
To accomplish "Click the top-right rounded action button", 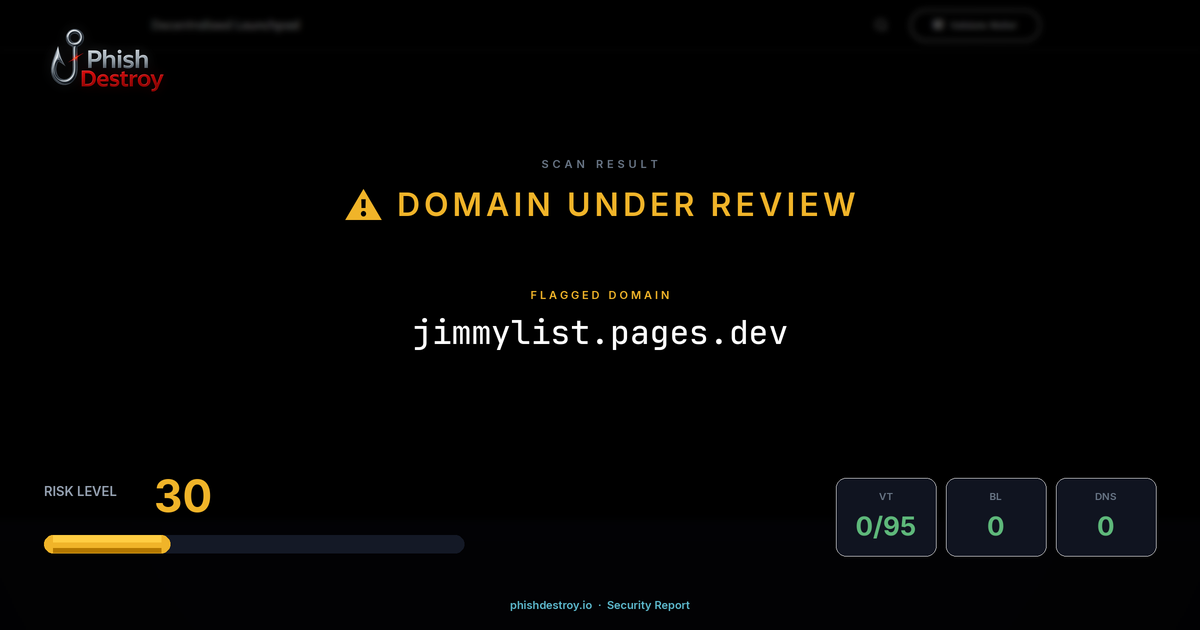I will point(975,25).
